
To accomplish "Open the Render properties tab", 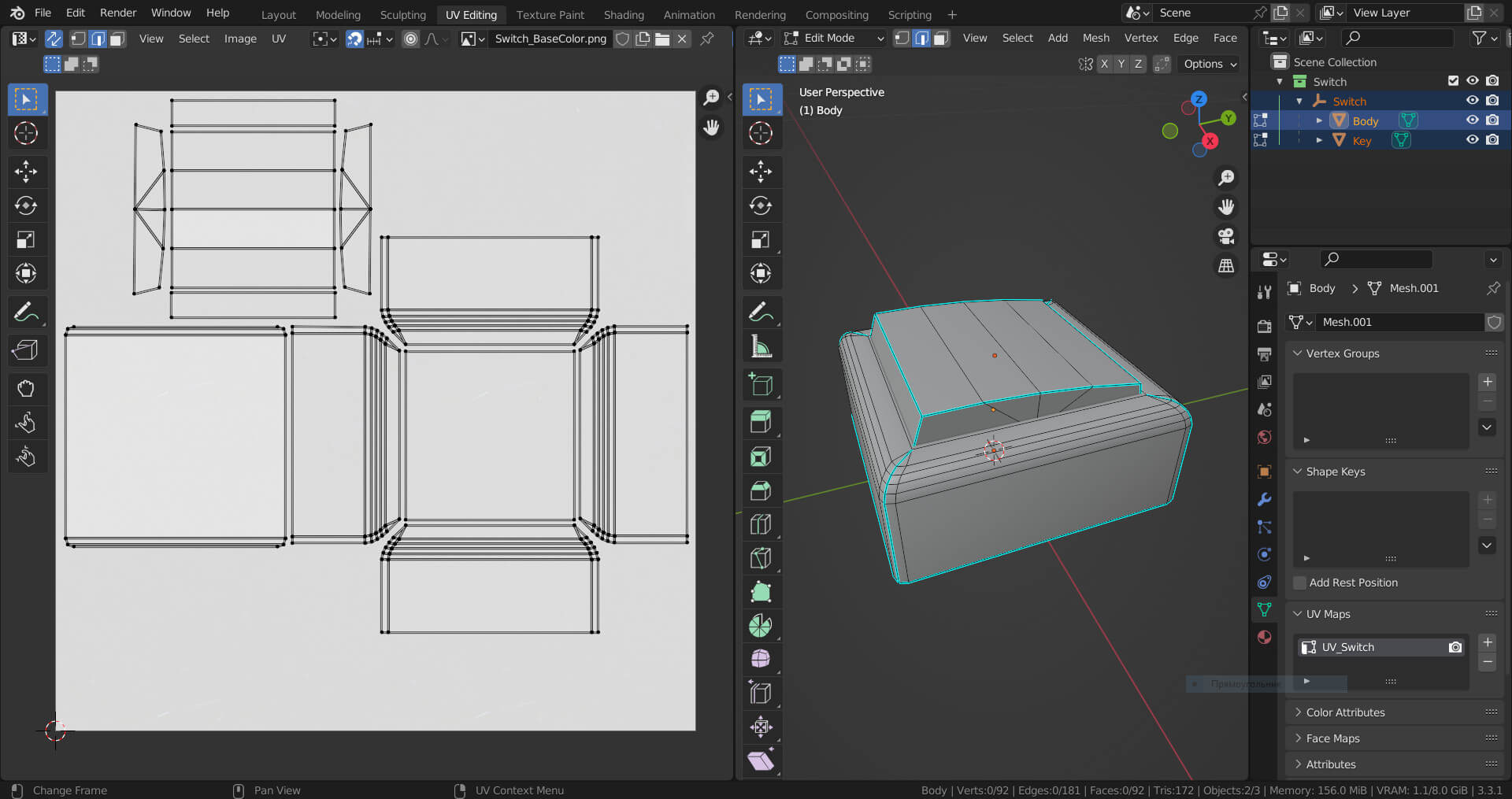I will click(x=1265, y=326).
